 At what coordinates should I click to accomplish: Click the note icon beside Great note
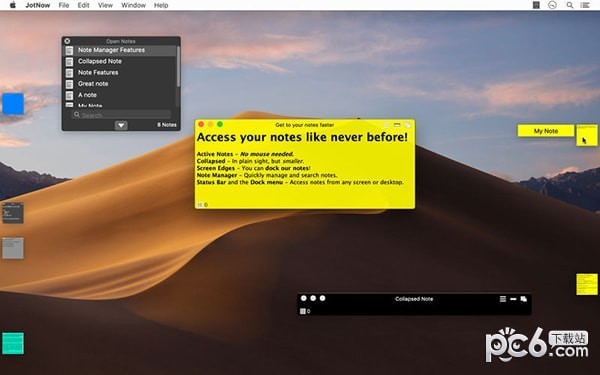point(69,84)
